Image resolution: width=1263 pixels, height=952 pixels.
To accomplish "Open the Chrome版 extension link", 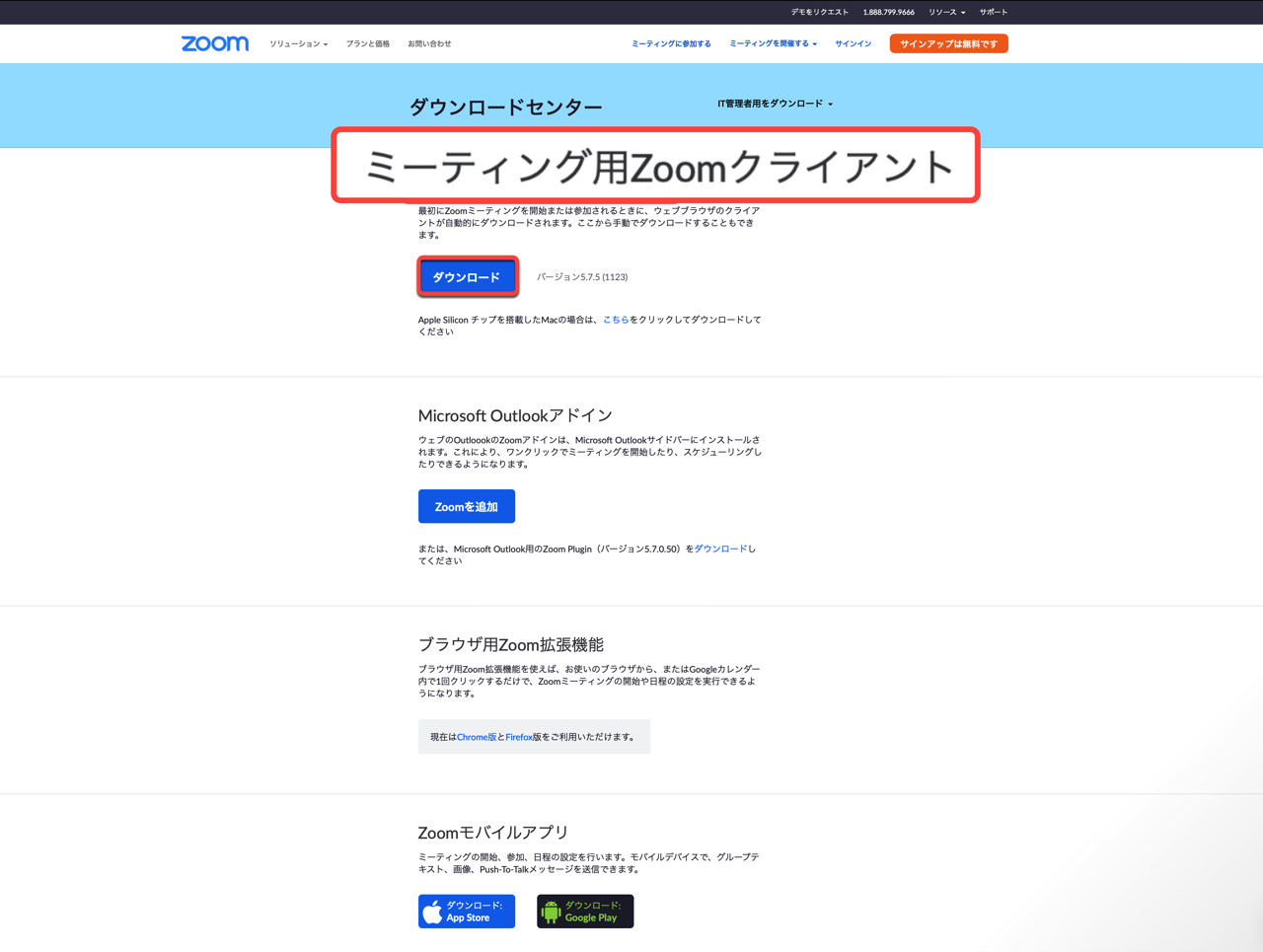I will [x=477, y=737].
